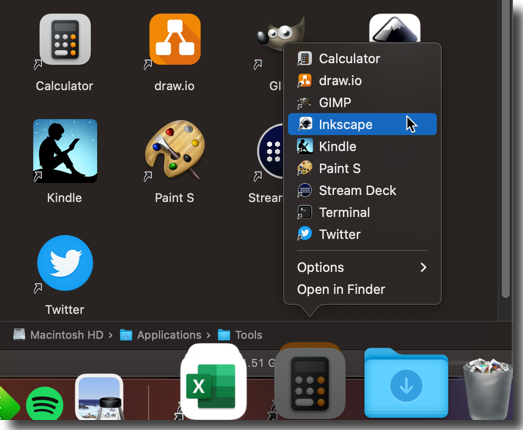Click Macintosh HD in the path bar
The width and height of the screenshot is (523, 430).
(58, 335)
